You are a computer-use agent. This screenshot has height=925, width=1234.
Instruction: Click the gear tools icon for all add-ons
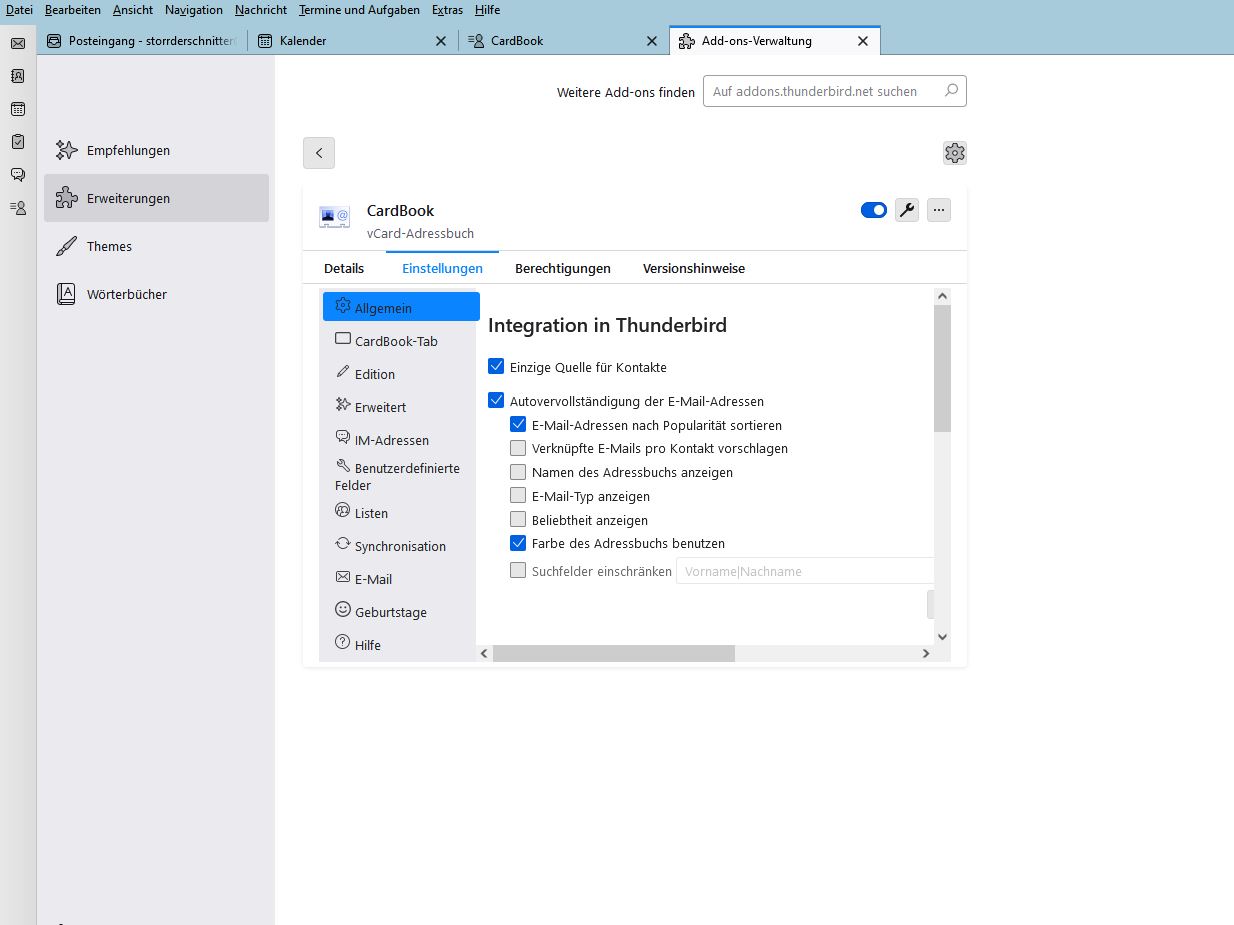[x=955, y=153]
